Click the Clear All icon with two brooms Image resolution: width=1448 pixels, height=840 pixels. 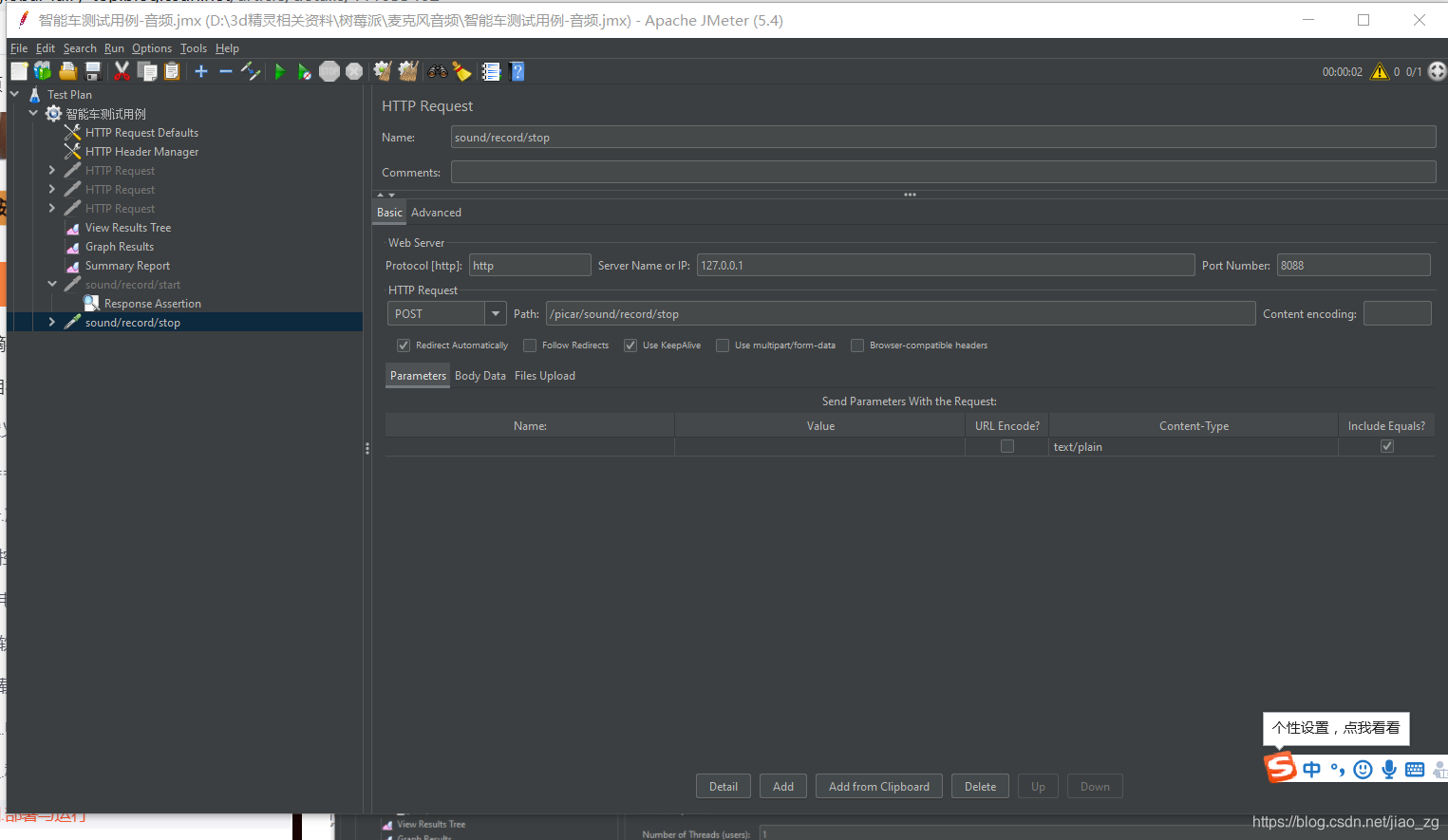(x=408, y=71)
